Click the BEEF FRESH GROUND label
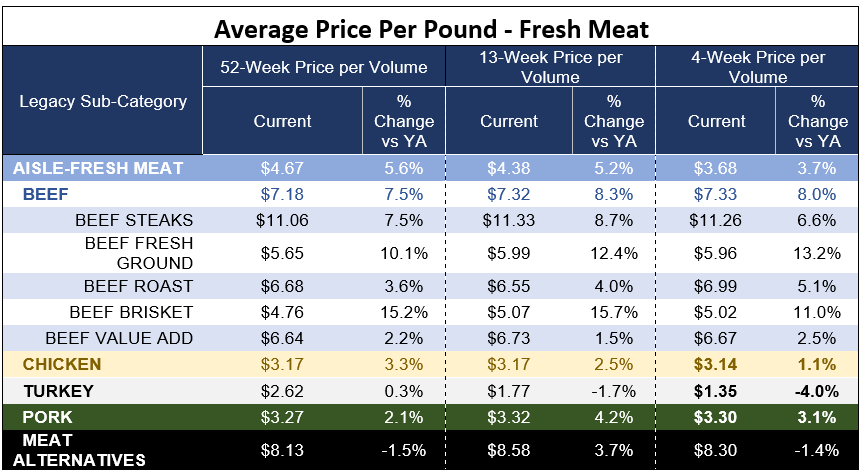 pyautogui.click(x=139, y=253)
